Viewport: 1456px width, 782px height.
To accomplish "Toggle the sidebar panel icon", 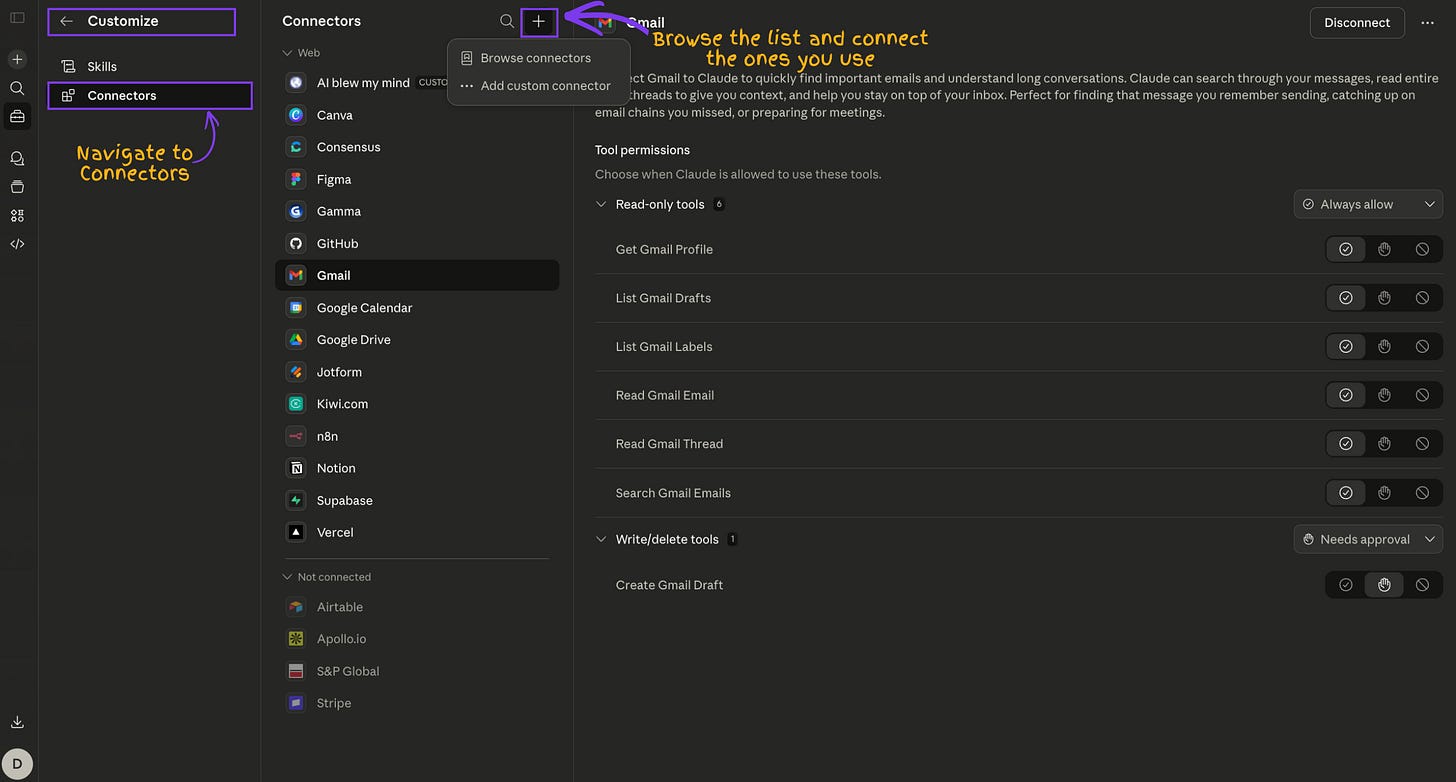I will coord(17,18).
